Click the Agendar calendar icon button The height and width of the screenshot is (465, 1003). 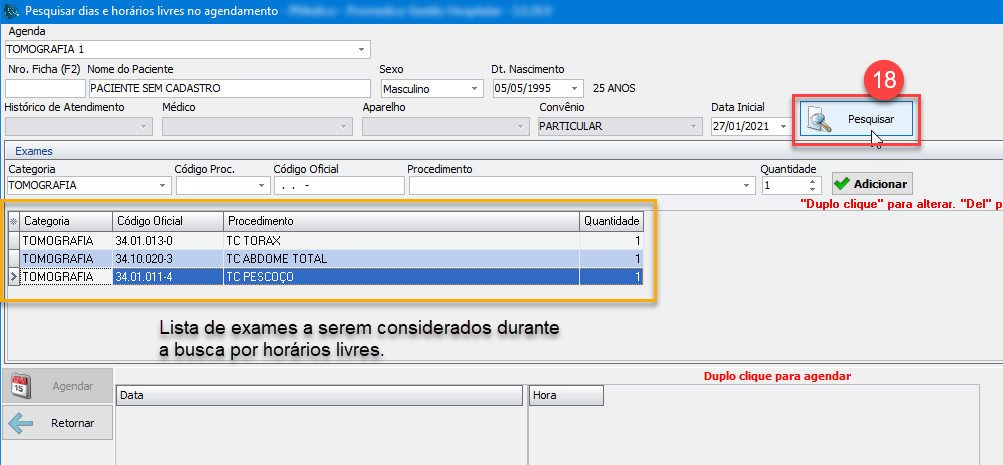click(x=58, y=386)
